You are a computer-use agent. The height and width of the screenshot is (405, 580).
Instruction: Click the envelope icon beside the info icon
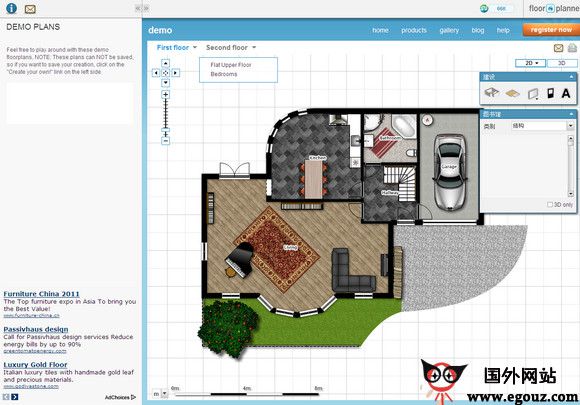coord(30,9)
